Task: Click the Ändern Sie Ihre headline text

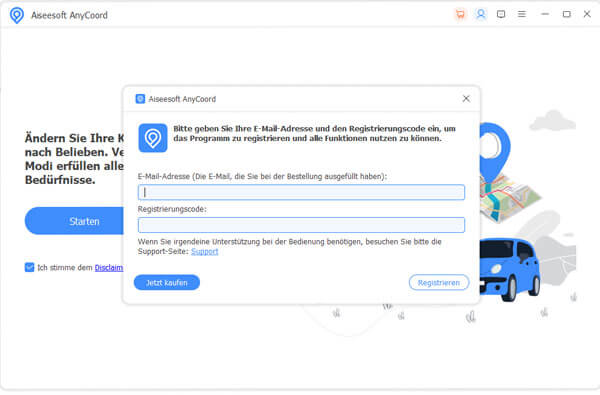Action: click(x=74, y=159)
